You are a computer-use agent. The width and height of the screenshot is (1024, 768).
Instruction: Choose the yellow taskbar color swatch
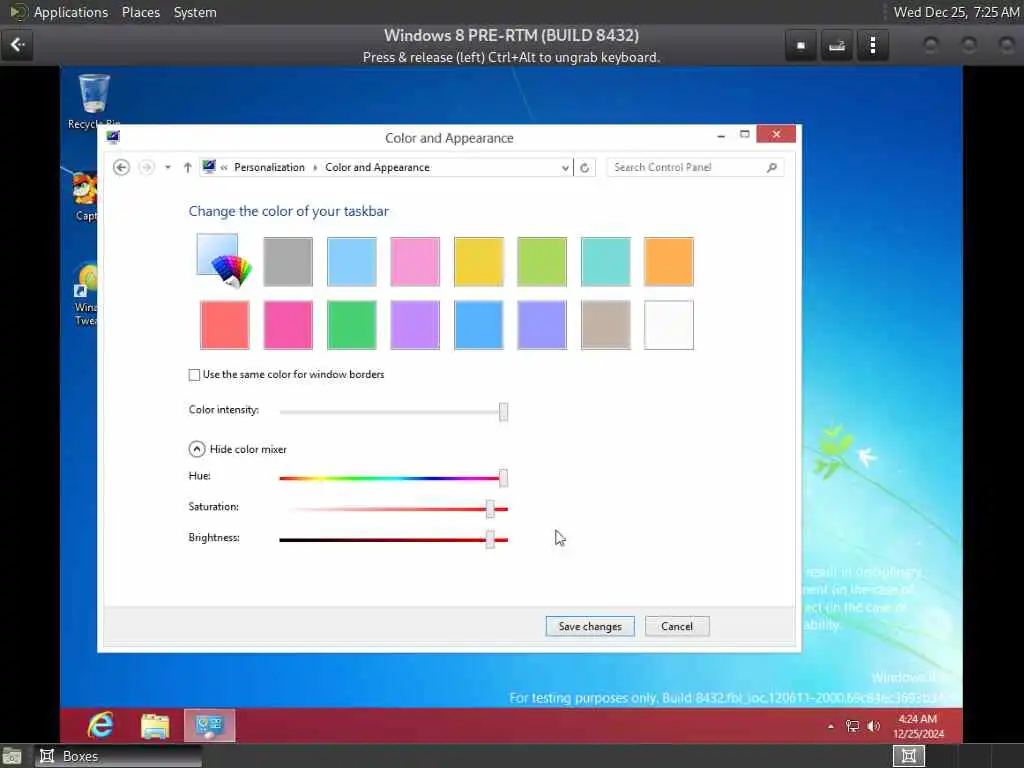[x=479, y=261]
